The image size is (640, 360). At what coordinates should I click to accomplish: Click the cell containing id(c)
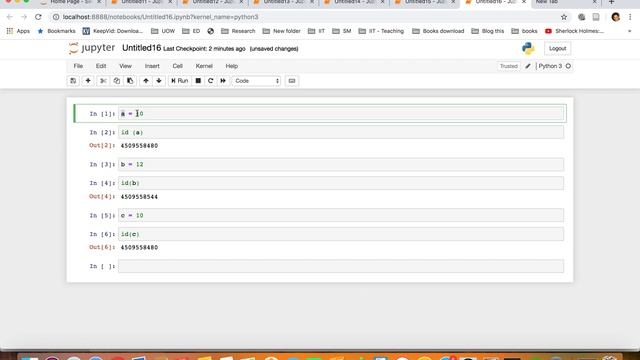click(x=341, y=234)
